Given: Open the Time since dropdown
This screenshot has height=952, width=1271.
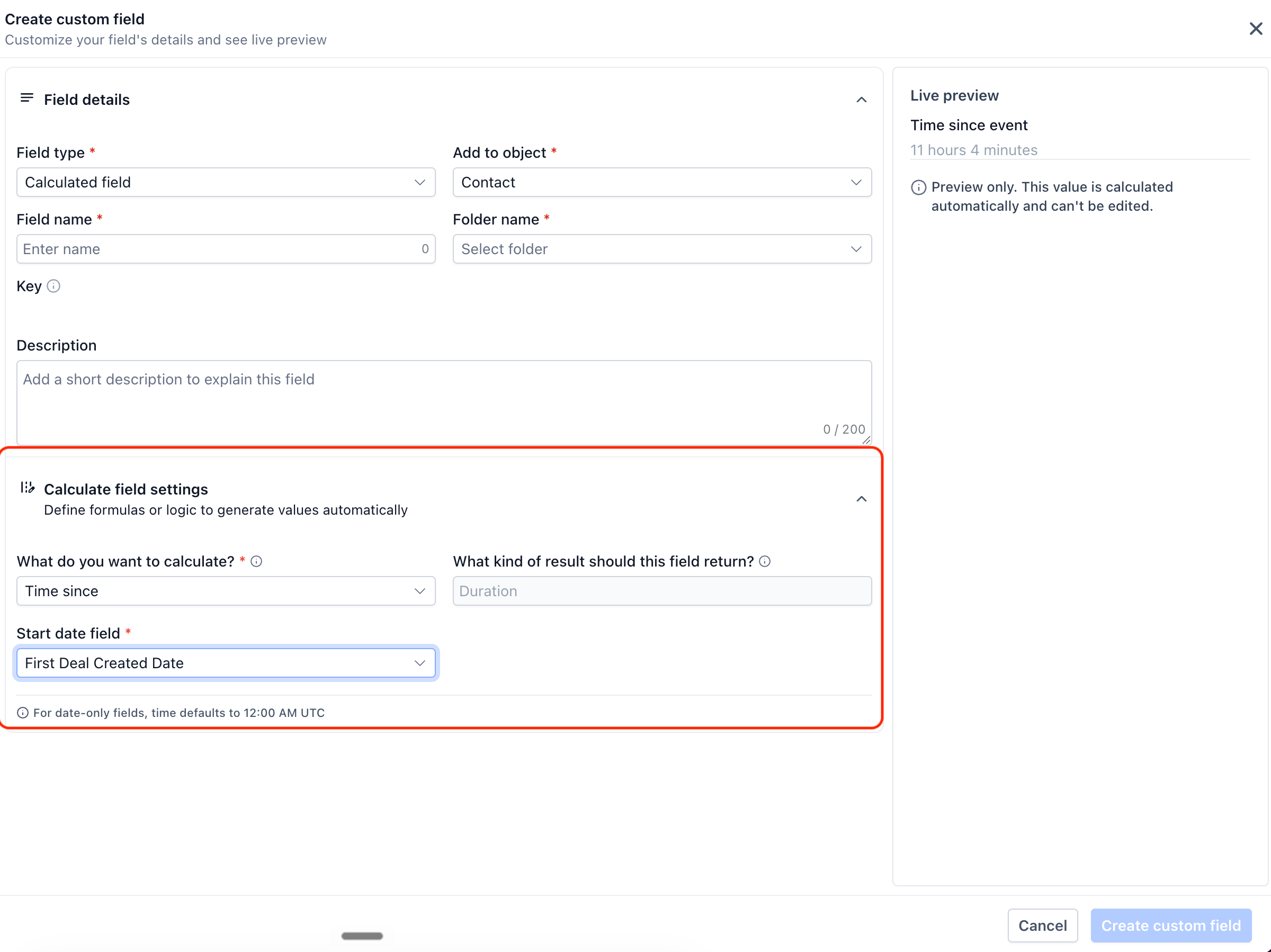Looking at the screenshot, I should (226, 590).
